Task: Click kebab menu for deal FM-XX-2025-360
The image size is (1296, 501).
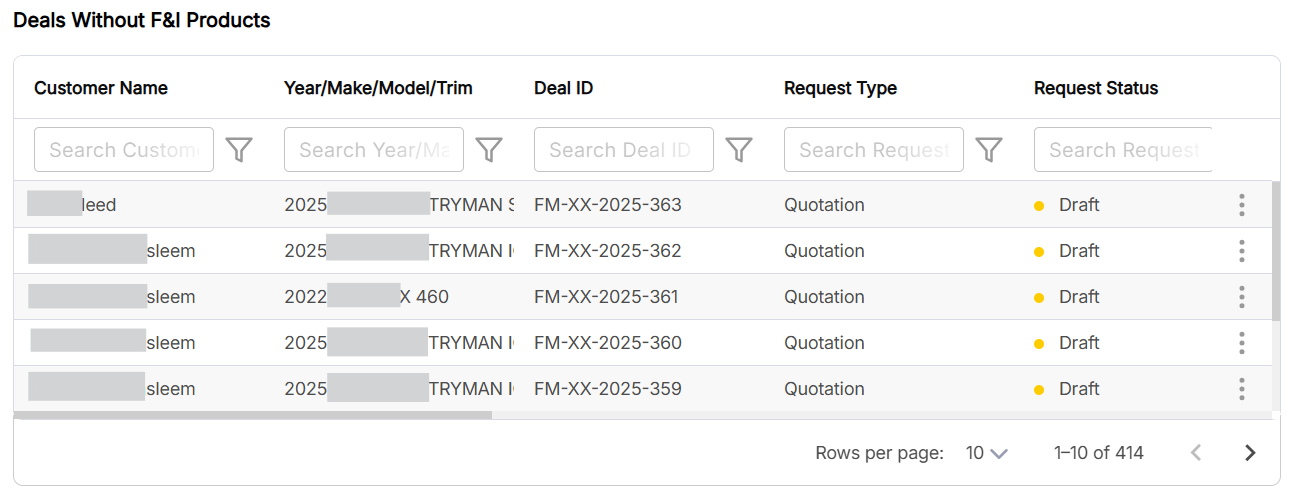Action: [1241, 343]
